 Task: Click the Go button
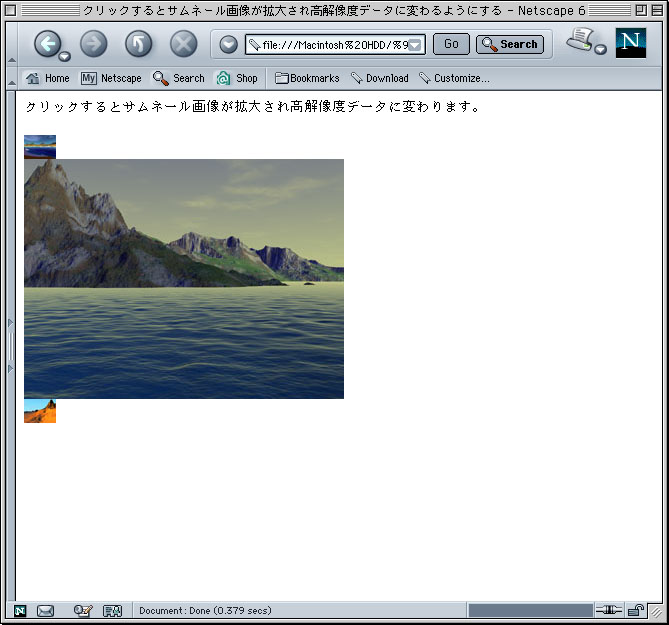451,44
